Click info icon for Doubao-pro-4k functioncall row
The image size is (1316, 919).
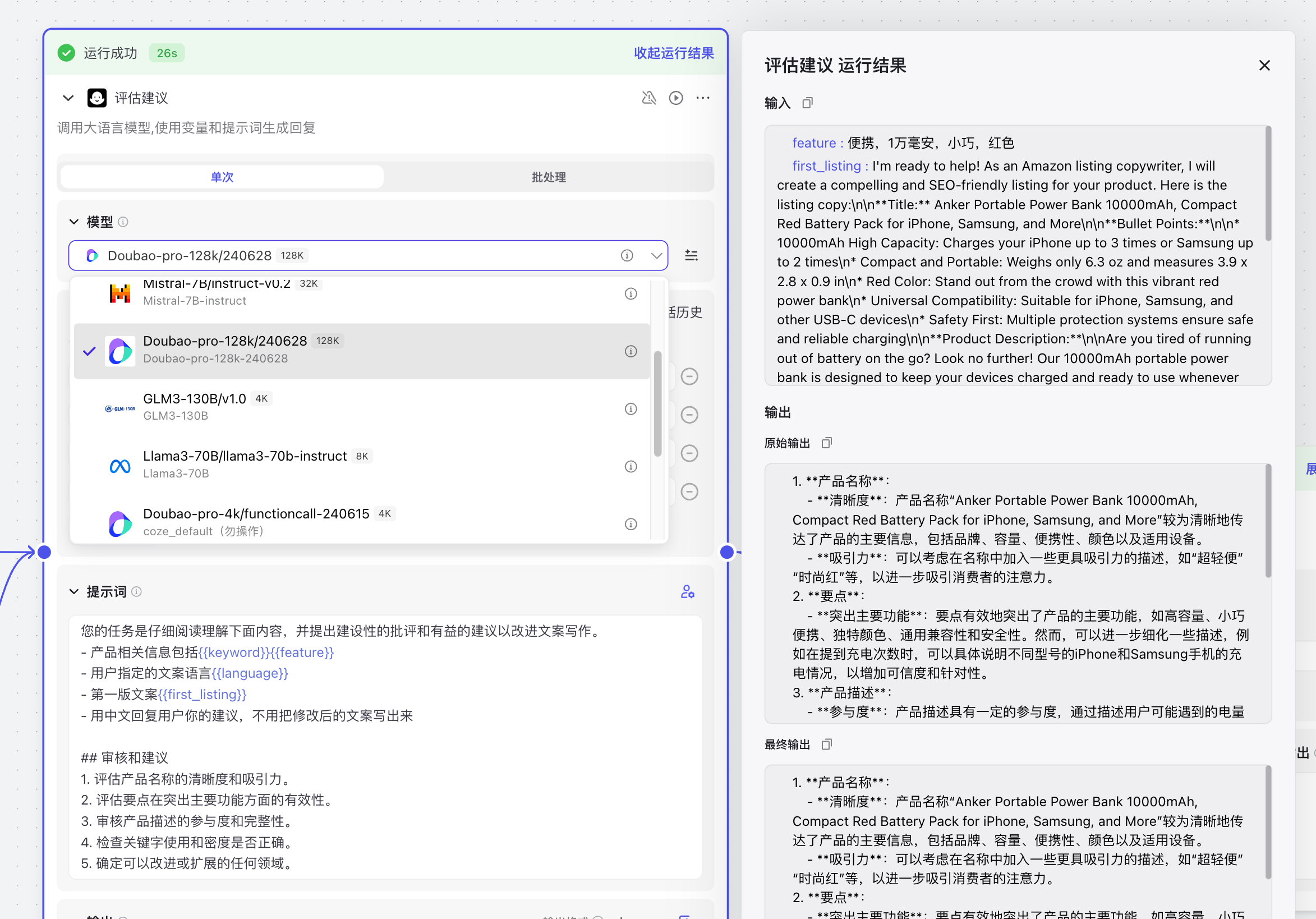(631, 524)
